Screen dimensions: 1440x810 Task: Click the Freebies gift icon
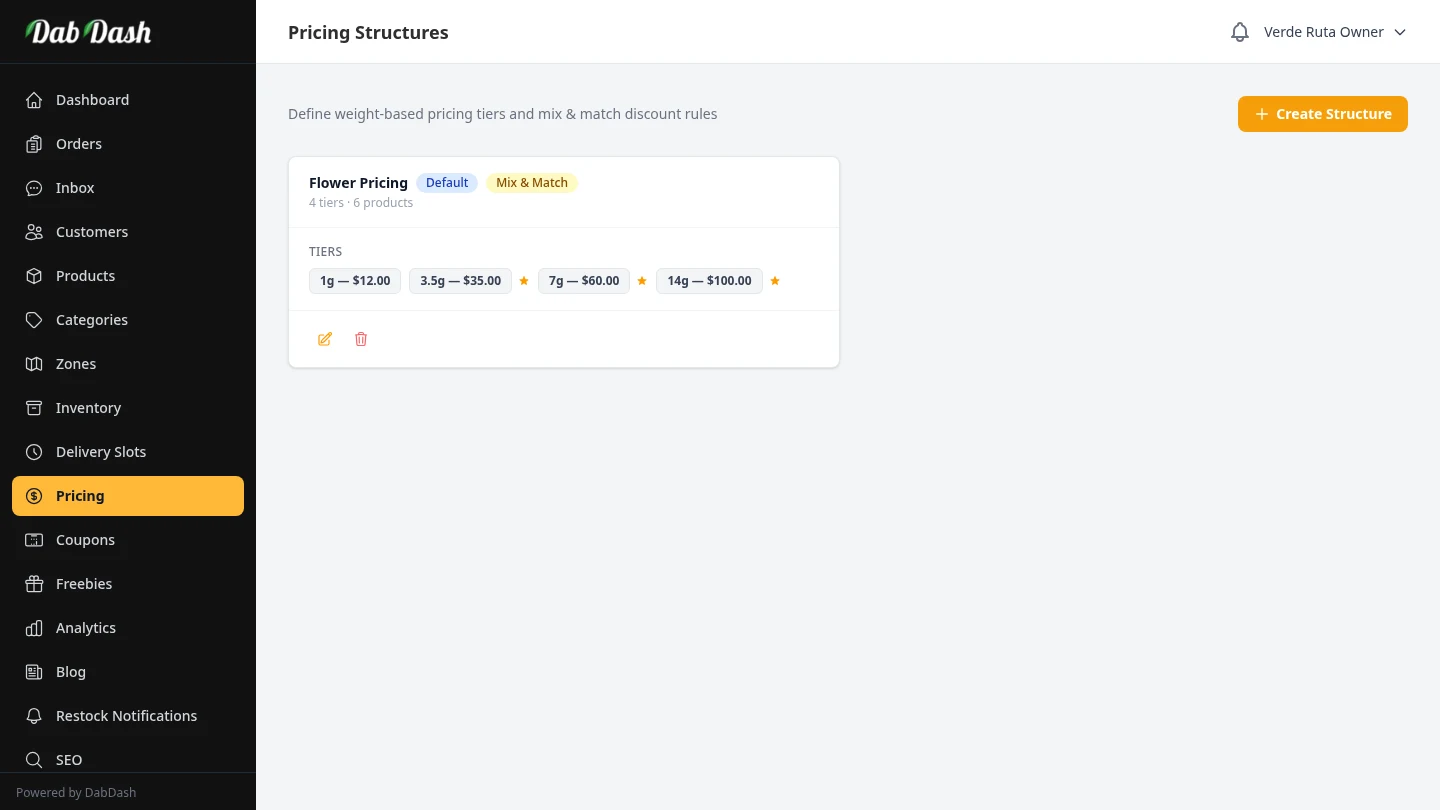click(x=34, y=584)
